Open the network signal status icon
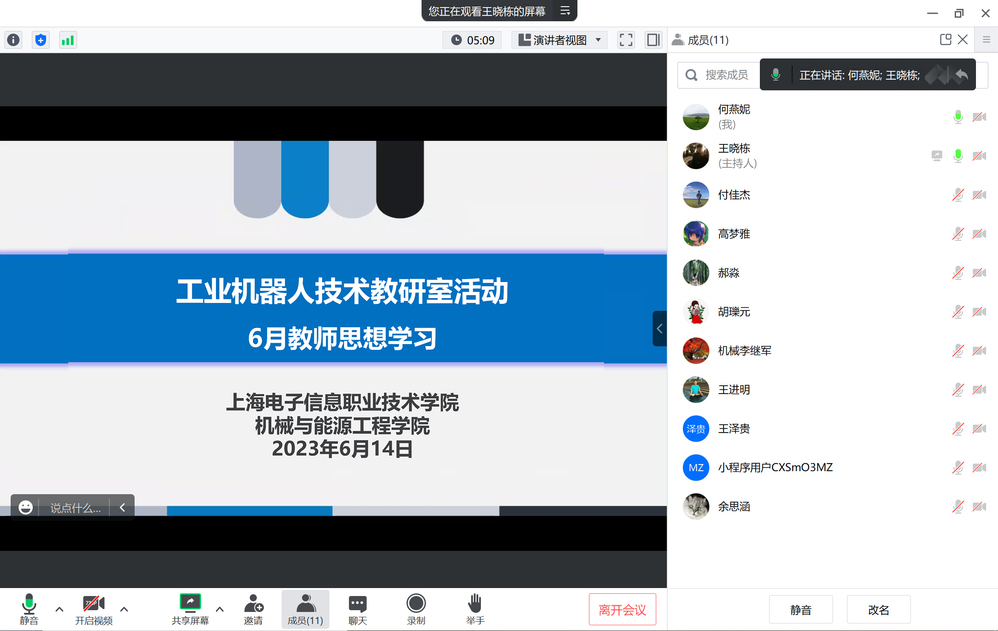This screenshot has width=998, height=631. pos(67,40)
